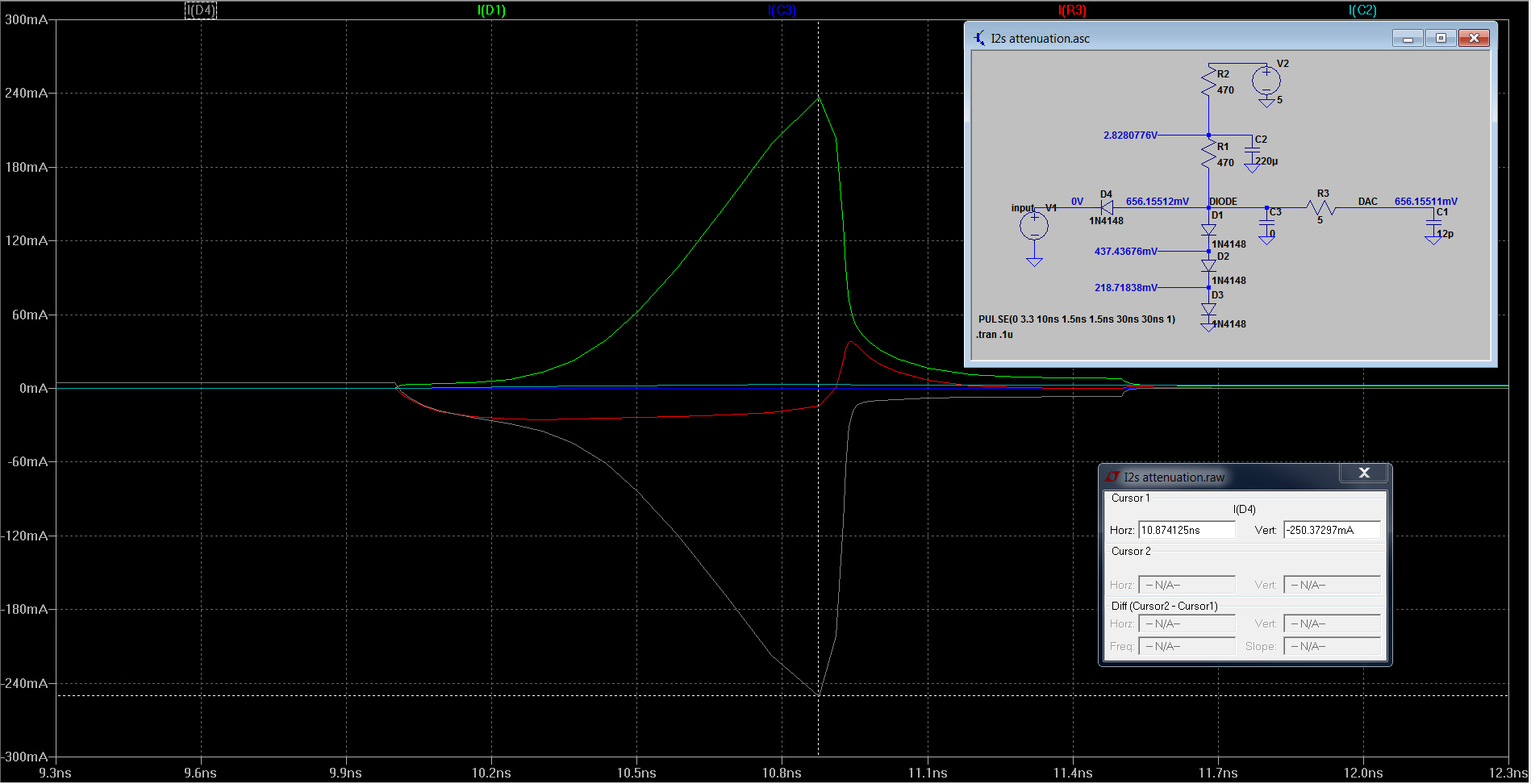The height and width of the screenshot is (784, 1531).
Task: Click the DAC net label
Action: pyautogui.click(x=1367, y=202)
